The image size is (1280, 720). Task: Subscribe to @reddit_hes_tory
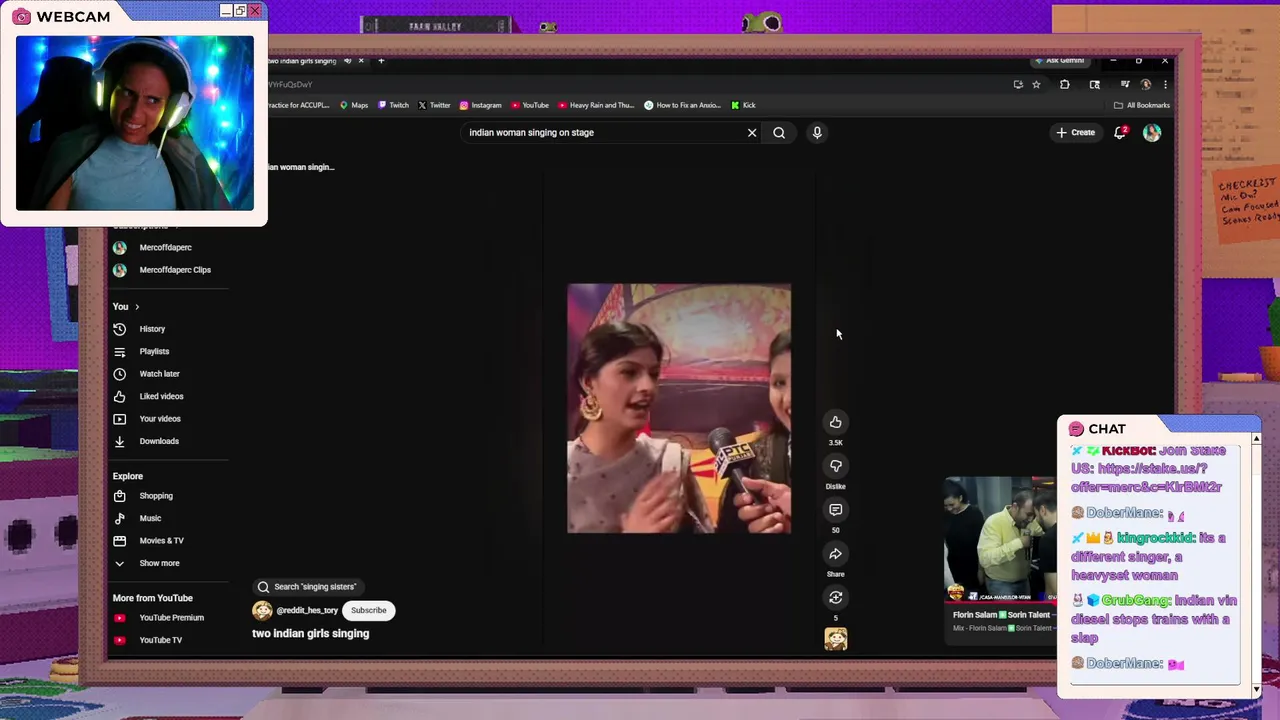[368, 610]
